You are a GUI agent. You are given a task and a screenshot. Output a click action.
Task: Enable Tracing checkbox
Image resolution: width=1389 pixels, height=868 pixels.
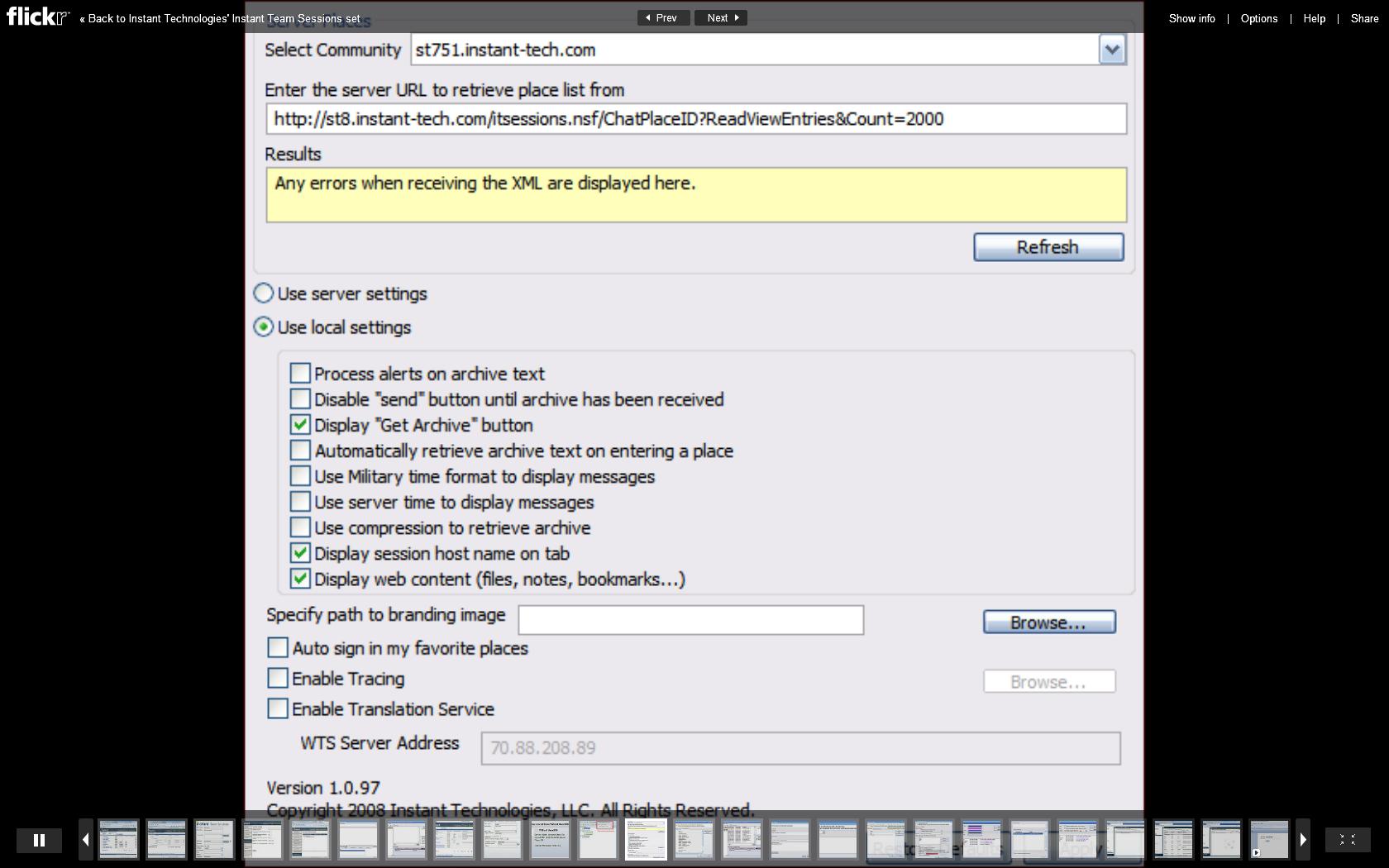pos(278,678)
